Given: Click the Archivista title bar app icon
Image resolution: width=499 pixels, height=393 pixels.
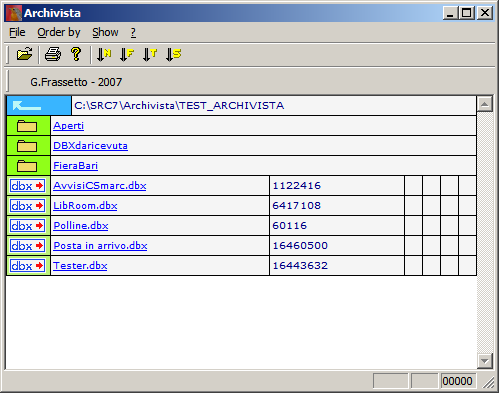Looking at the screenshot, I should point(14,13).
